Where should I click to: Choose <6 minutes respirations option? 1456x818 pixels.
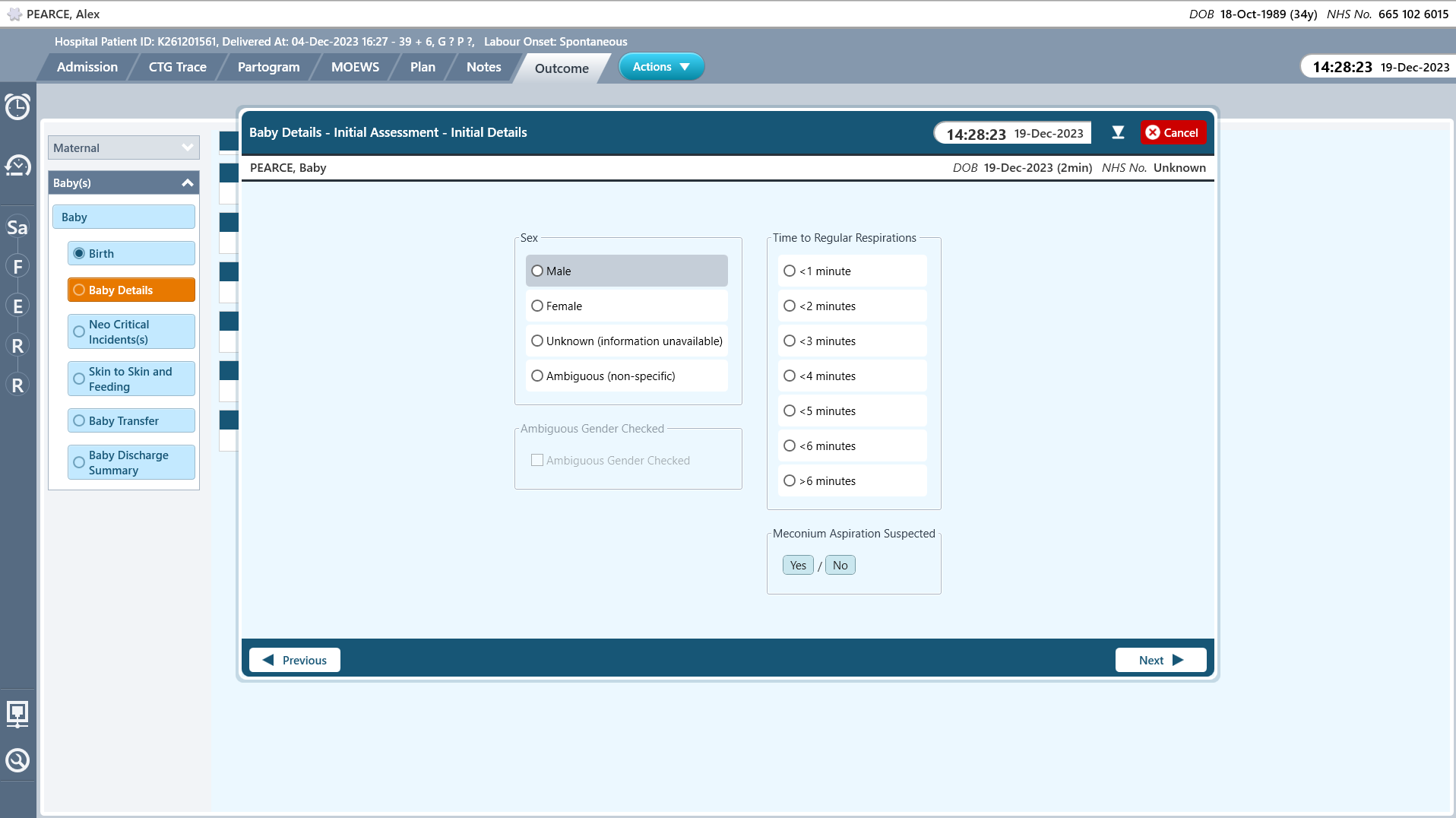852,445
